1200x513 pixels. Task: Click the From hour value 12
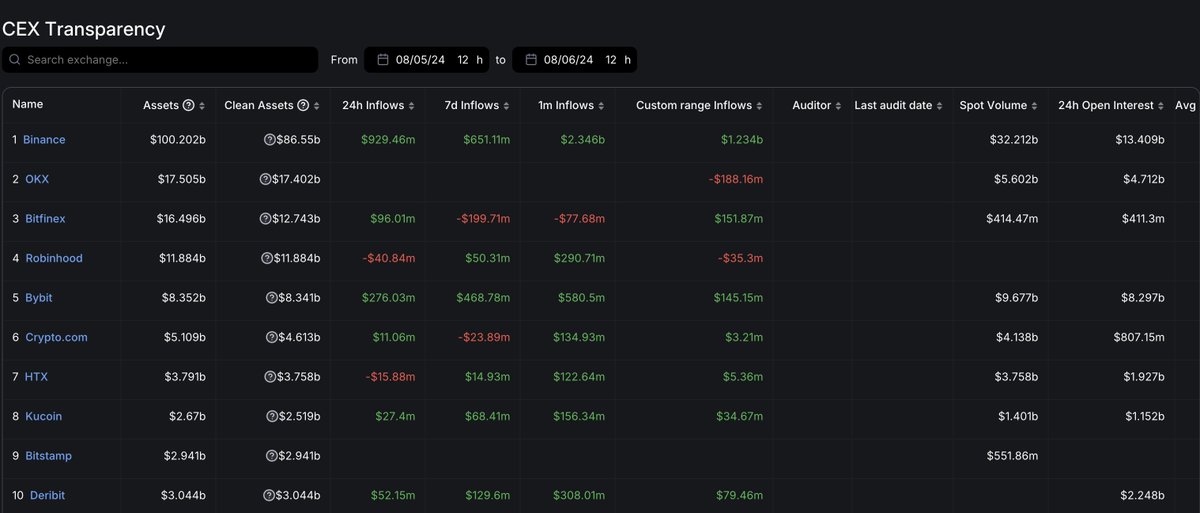pos(463,60)
